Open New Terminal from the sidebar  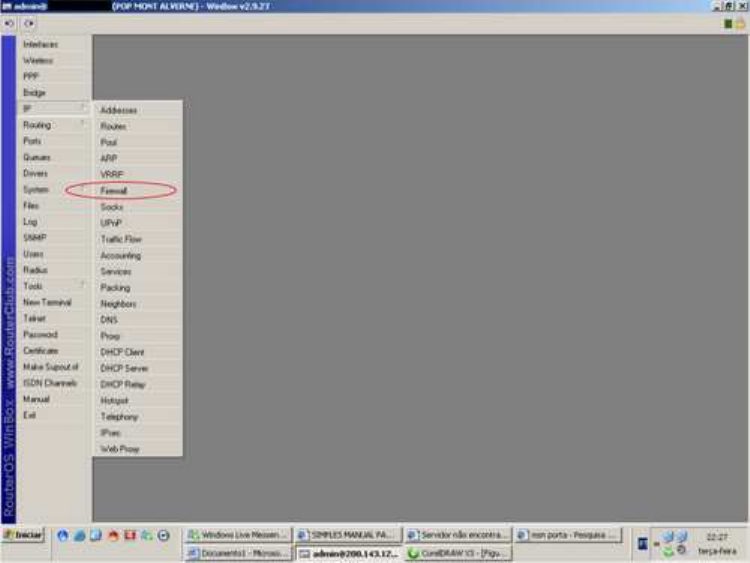click(x=47, y=302)
